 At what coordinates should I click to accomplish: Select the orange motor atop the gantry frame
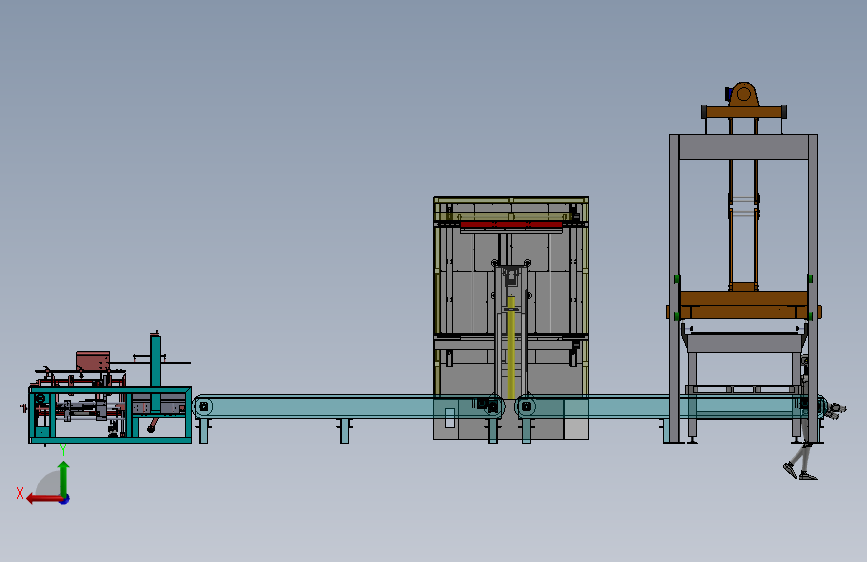pyautogui.click(x=743, y=95)
